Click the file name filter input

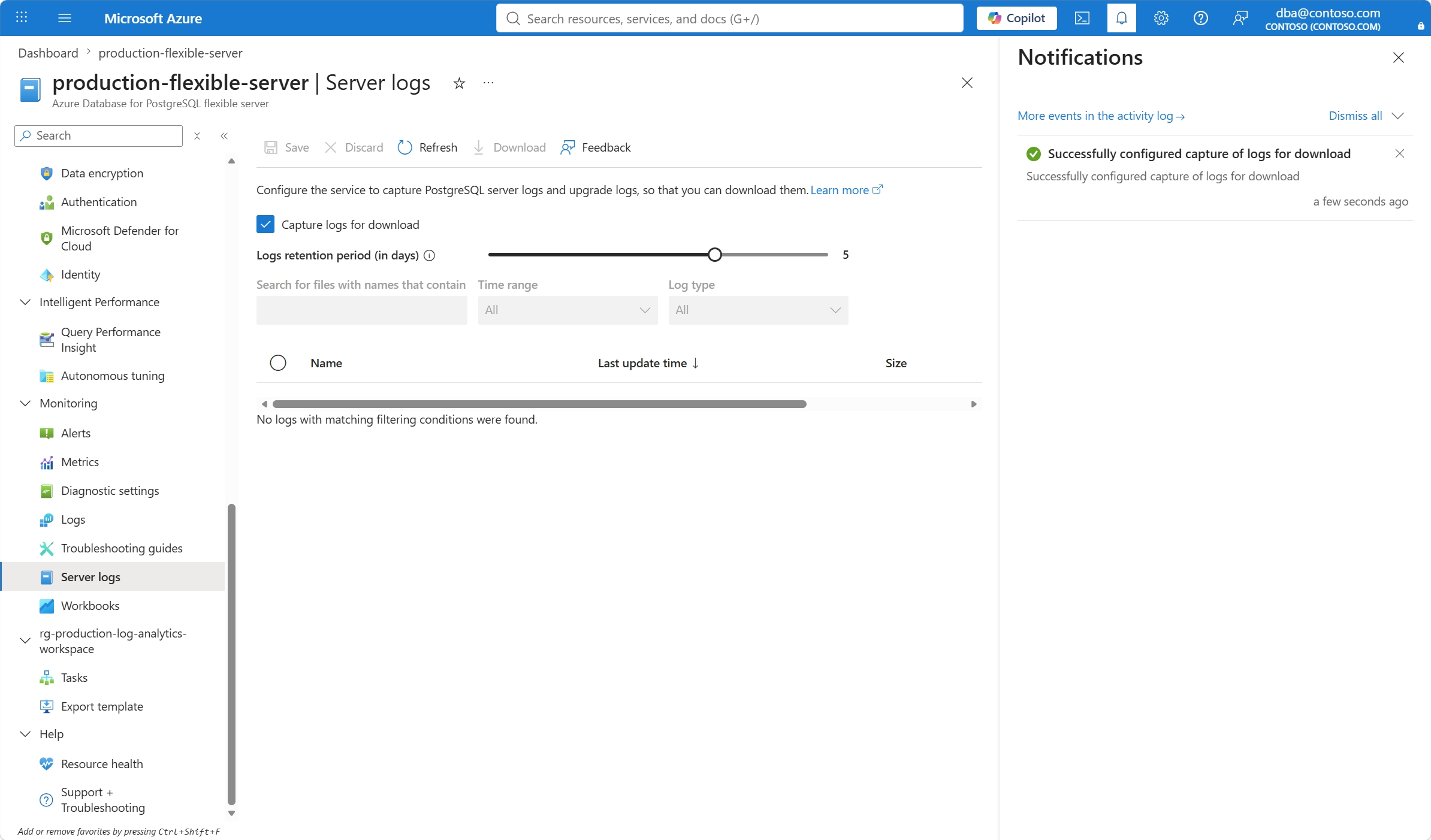click(x=361, y=310)
